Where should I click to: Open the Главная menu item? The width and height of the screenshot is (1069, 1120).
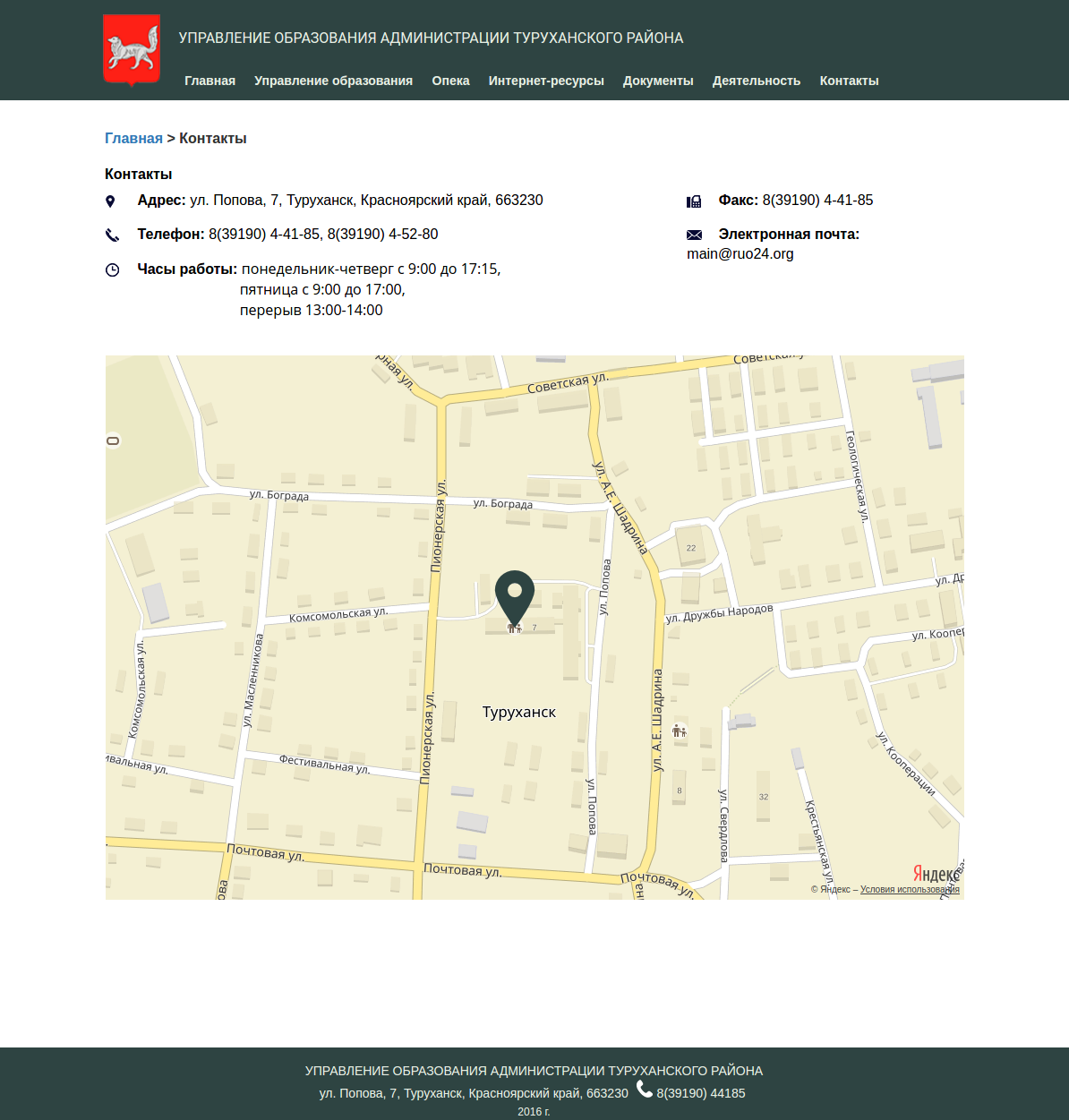tap(210, 81)
